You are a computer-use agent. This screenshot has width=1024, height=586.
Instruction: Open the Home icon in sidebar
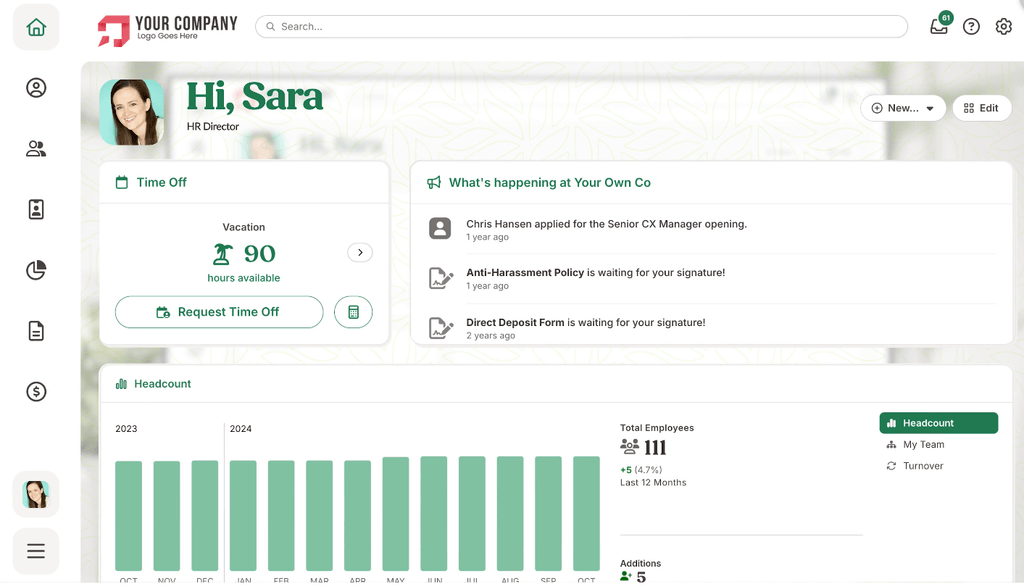click(36, 27)
